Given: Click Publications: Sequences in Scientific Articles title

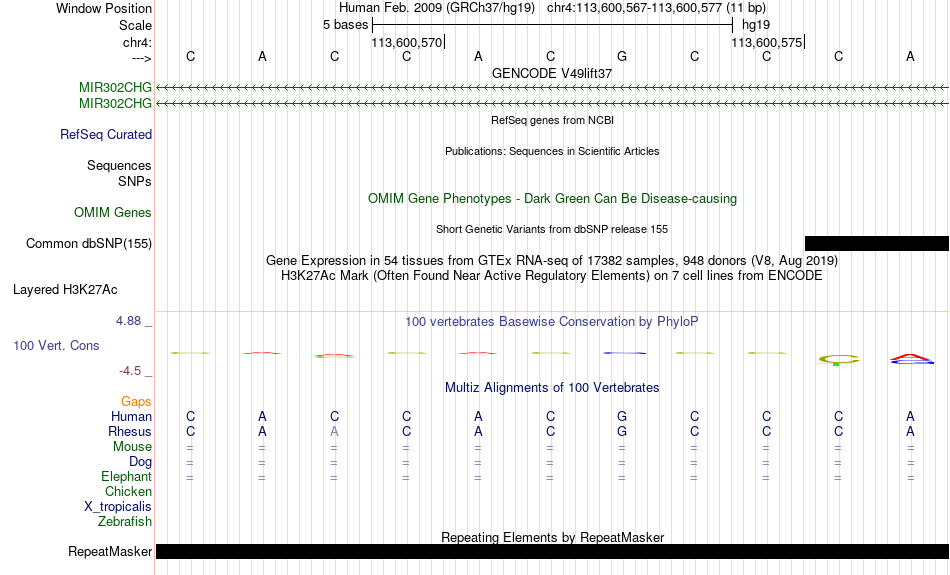Looking at the screenshot, I should (552, 151).
